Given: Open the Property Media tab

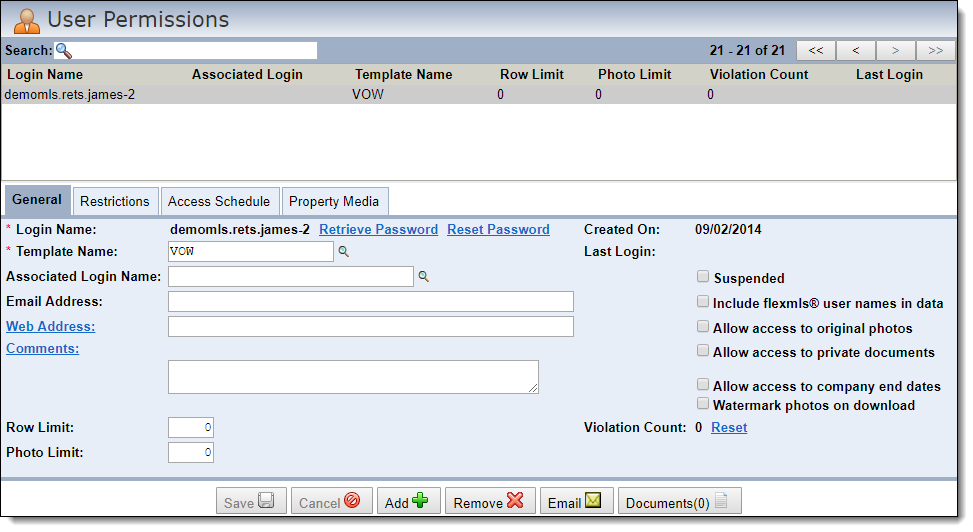Looking at the screenshot, I should pos(334,202).
